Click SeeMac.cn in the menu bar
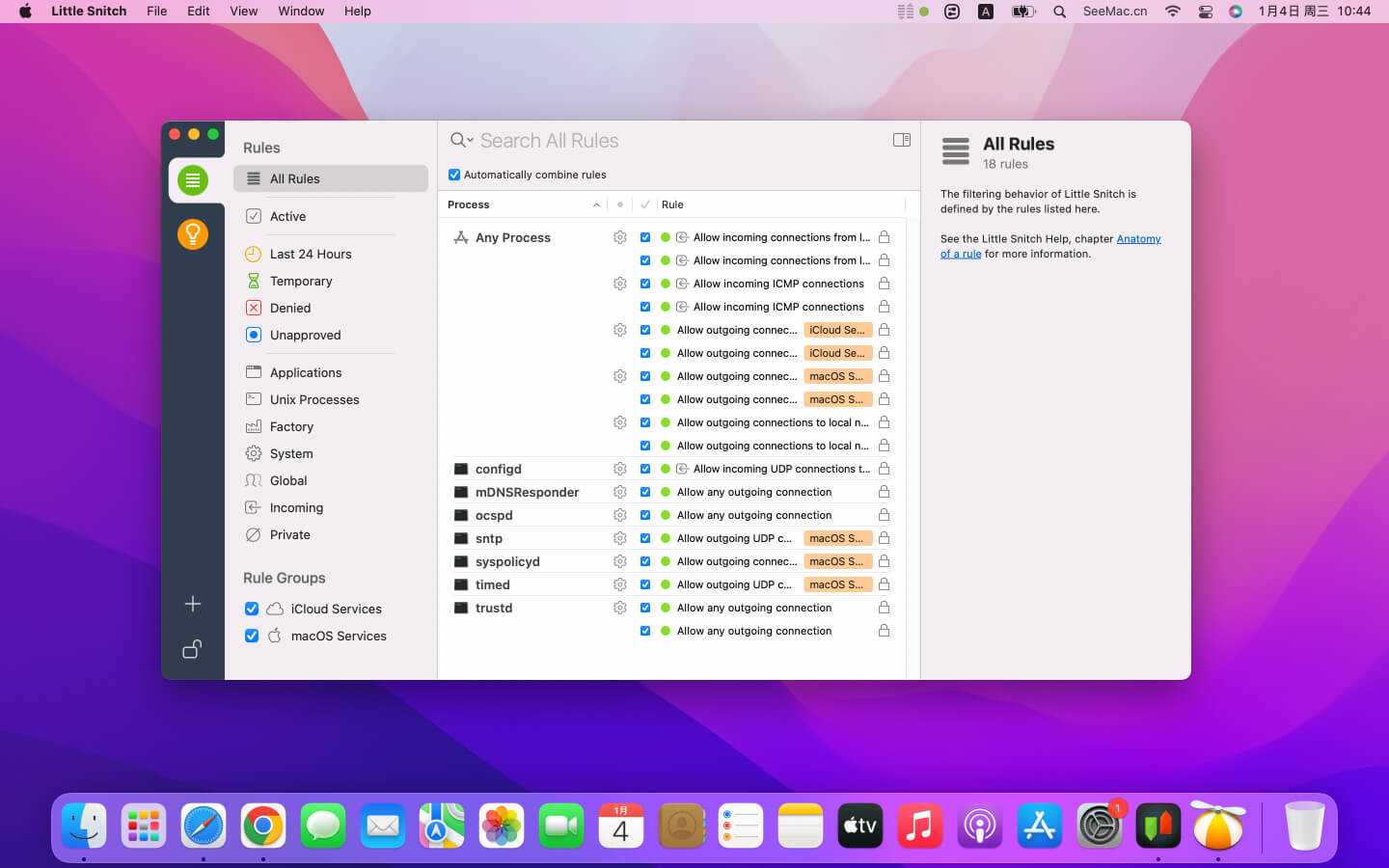Image resolution: width=1389 pixels, height=868 pixels. click(x=1115, y=12)
